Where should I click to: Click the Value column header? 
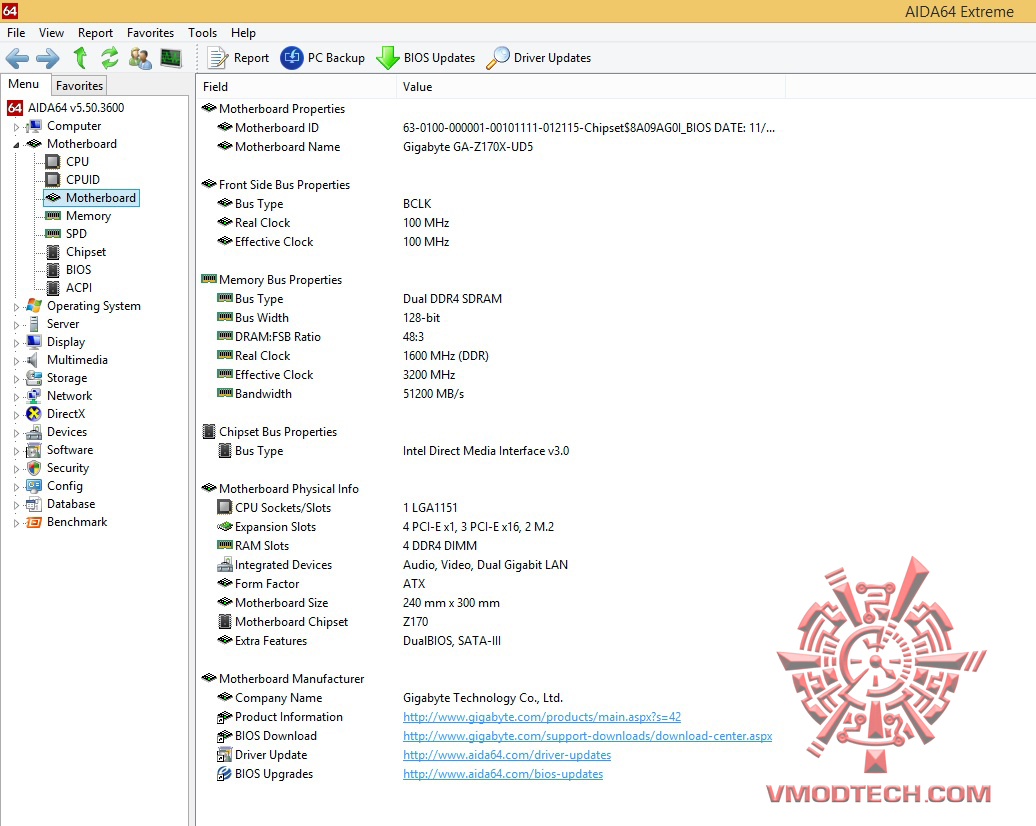tap(591, 87)
